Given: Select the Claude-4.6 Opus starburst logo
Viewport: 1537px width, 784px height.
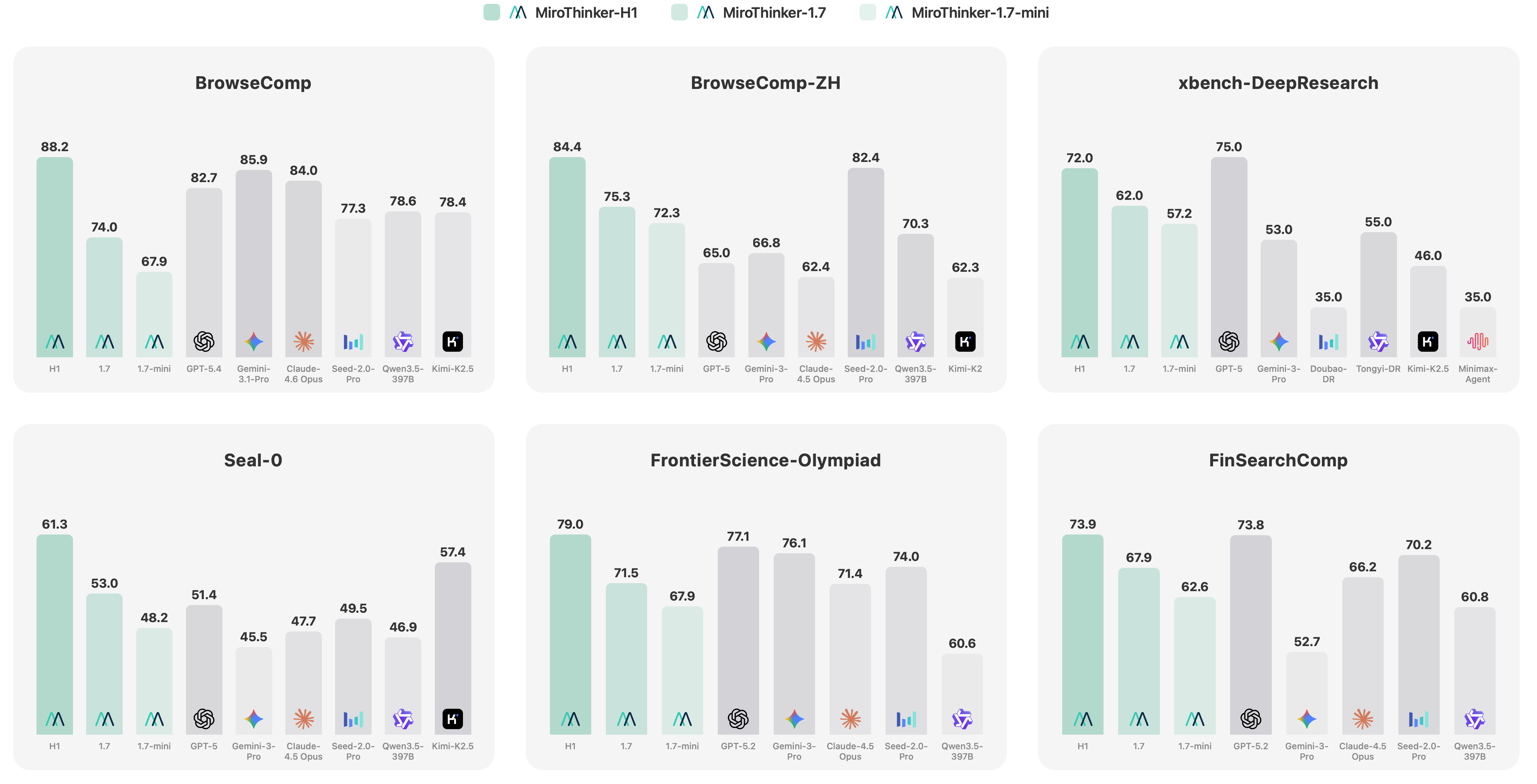Looking at the screenshot, I should [304, 342].
